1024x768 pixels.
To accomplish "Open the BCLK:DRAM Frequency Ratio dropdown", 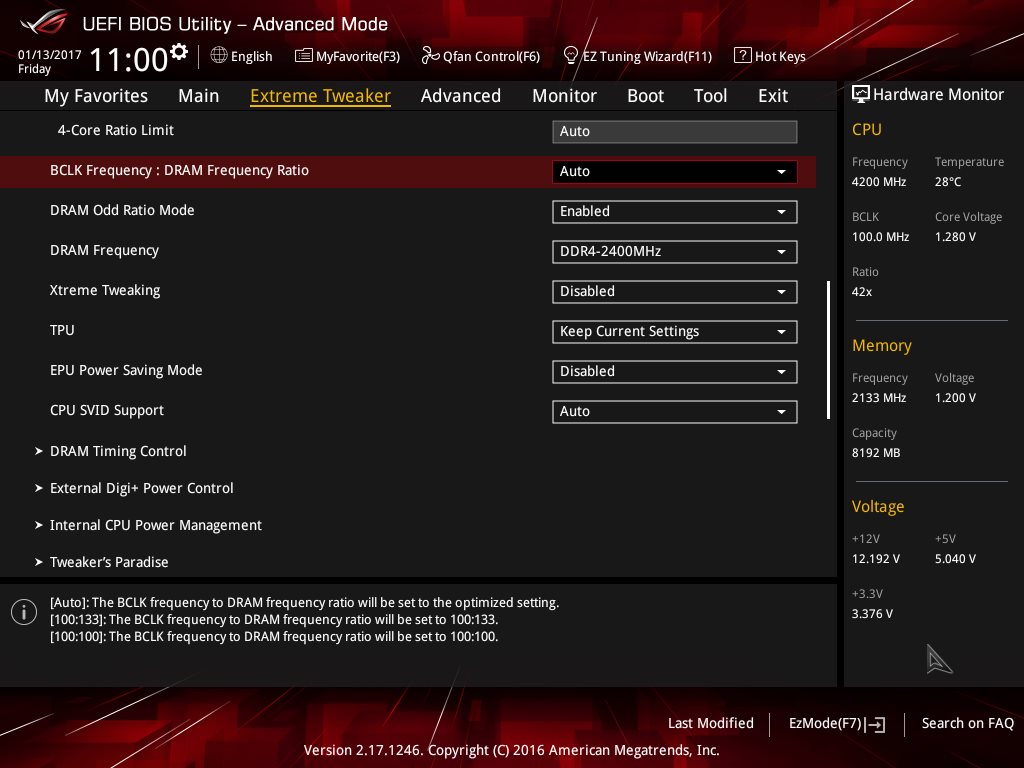I will [x=675, y=172].
